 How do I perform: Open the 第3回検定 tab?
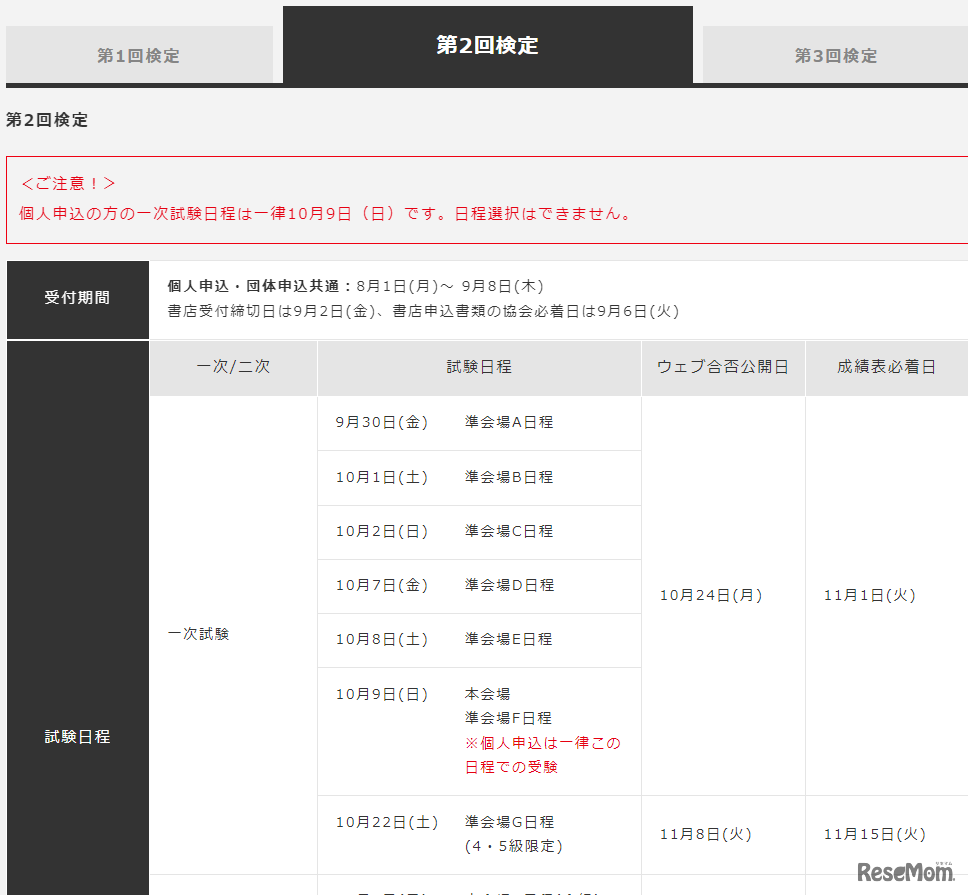(834, 53)
